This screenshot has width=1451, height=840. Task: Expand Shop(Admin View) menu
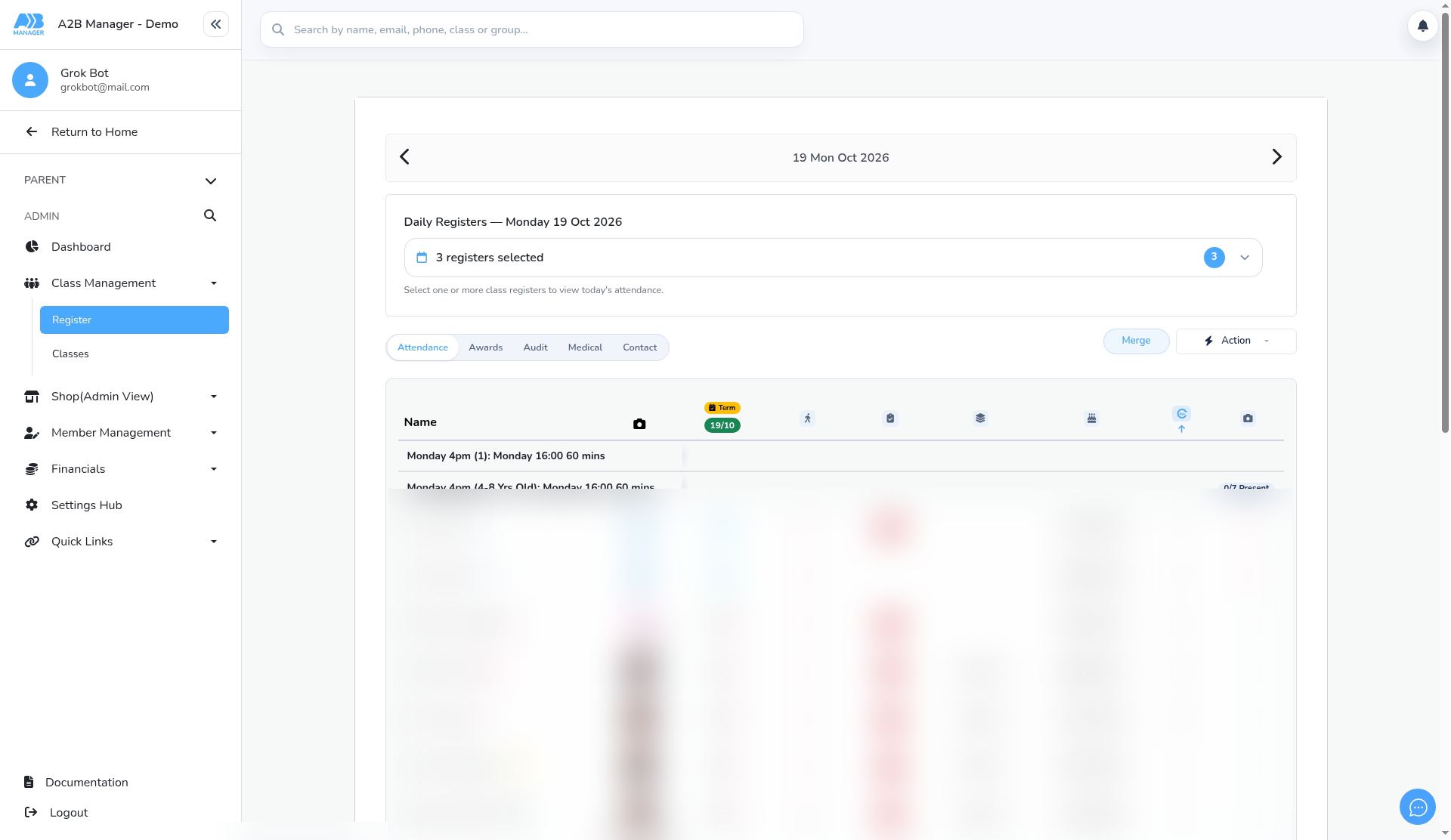point(121,397)
